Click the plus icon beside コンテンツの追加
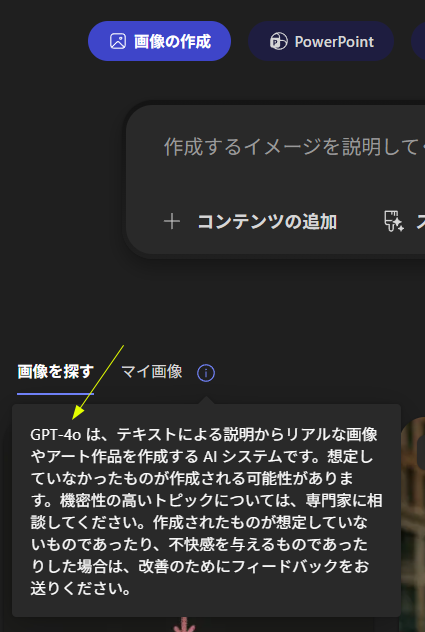Viewport: 425px width, 632px height. [172, 221]
